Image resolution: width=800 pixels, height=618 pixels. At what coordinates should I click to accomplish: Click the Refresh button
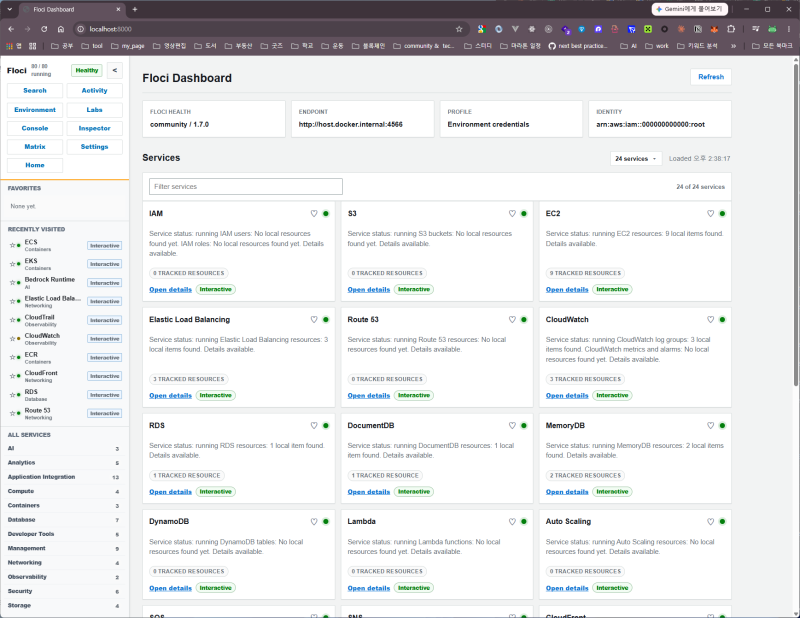711,77
